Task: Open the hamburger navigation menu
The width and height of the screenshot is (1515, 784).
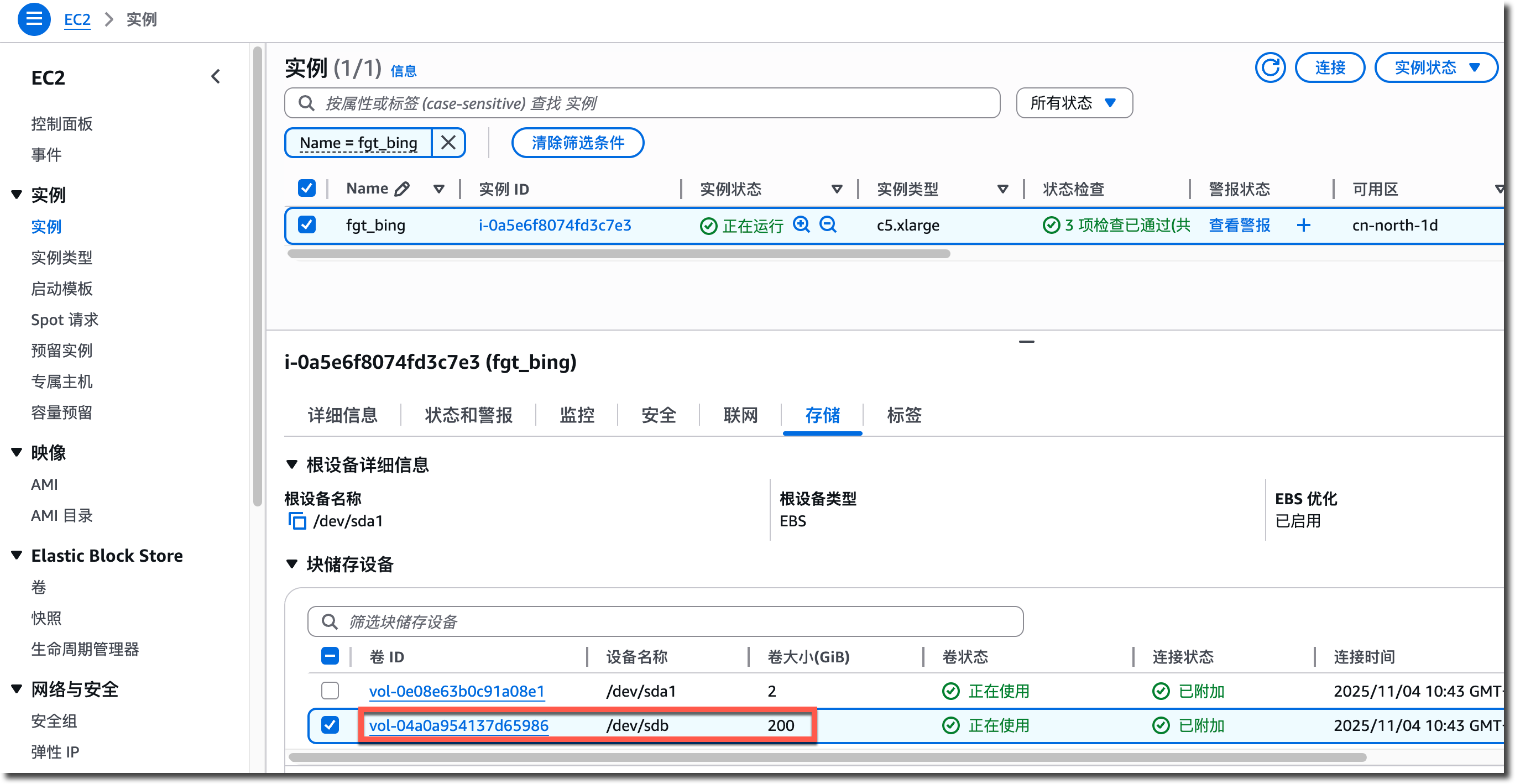Action: click(x=34, y=19)
